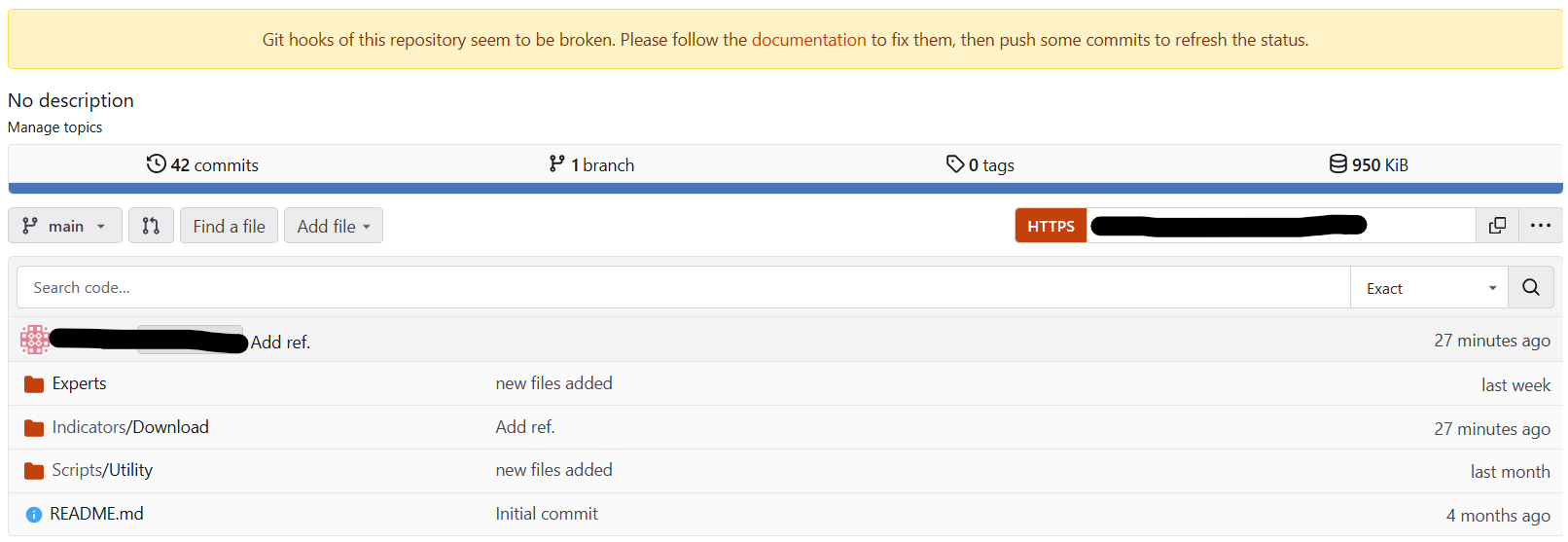Click the blue language statistics bar
Image resolution: width=1568 pixels, height=542 pixels.
[784, 189]
